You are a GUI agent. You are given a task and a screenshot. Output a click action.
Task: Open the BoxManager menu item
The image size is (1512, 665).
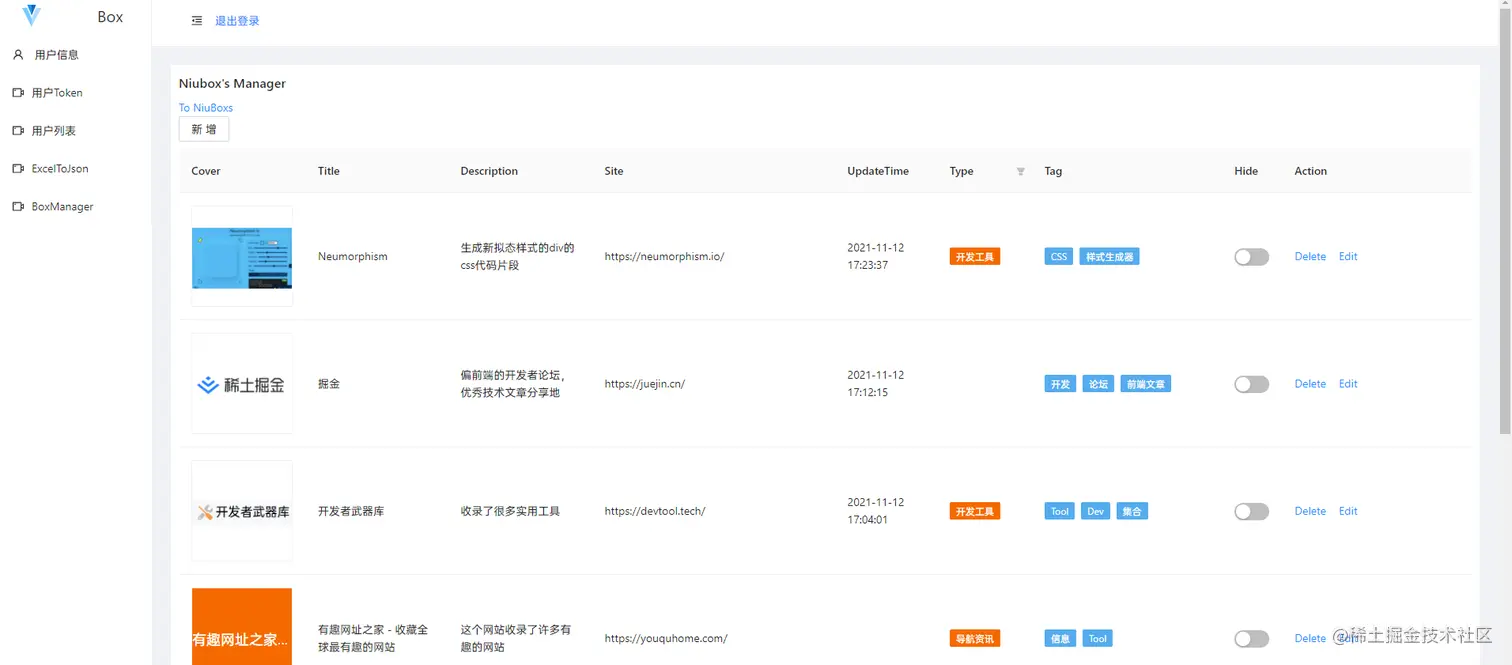coord(76,207)
